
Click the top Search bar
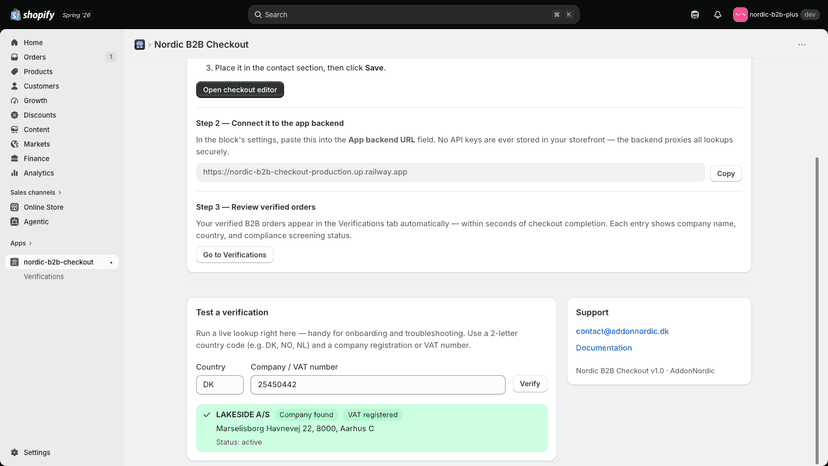[x=413, y=15]
